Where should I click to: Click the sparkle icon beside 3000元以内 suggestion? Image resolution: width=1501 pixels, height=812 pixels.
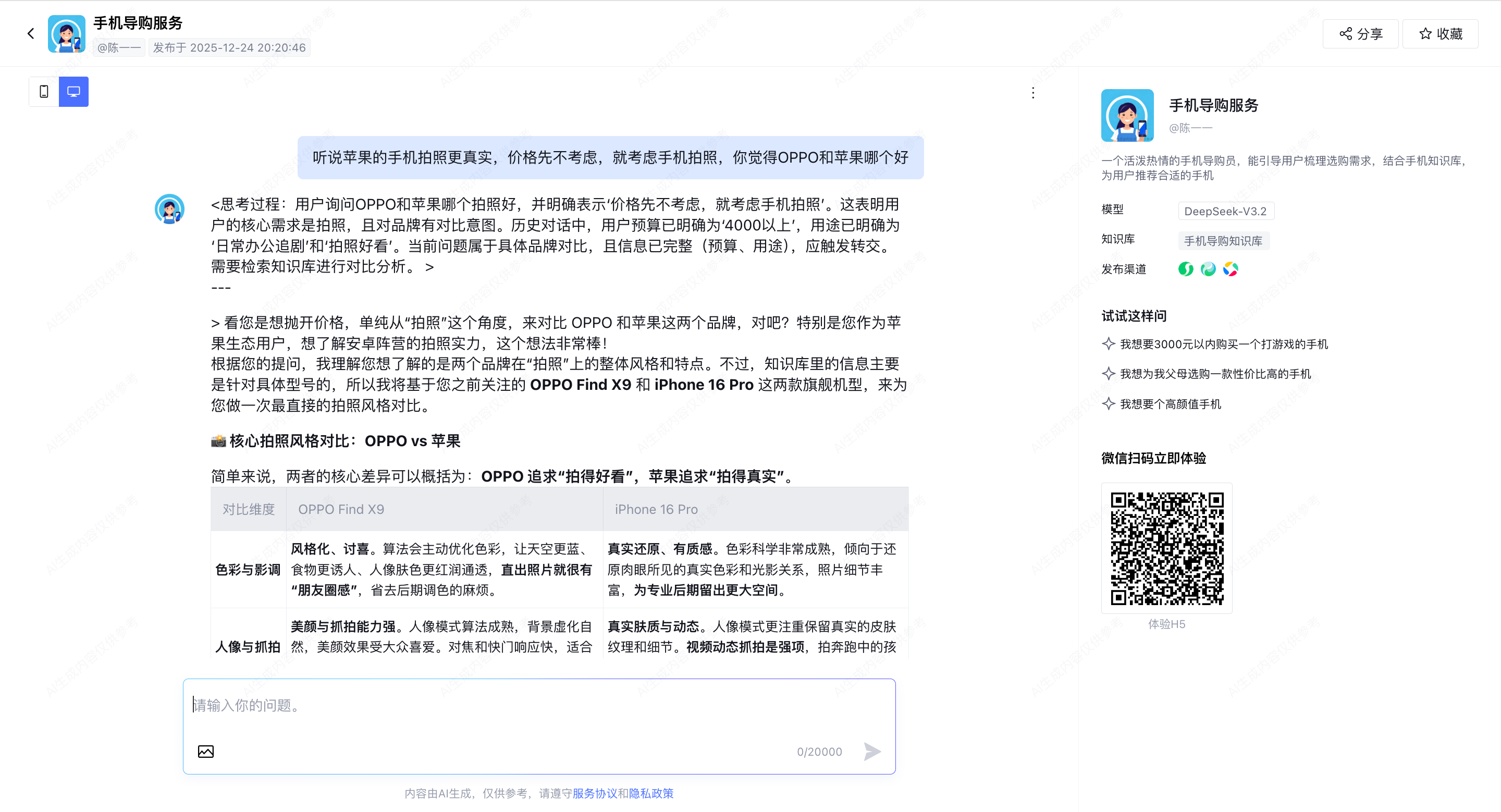[x=1108, y=343]
